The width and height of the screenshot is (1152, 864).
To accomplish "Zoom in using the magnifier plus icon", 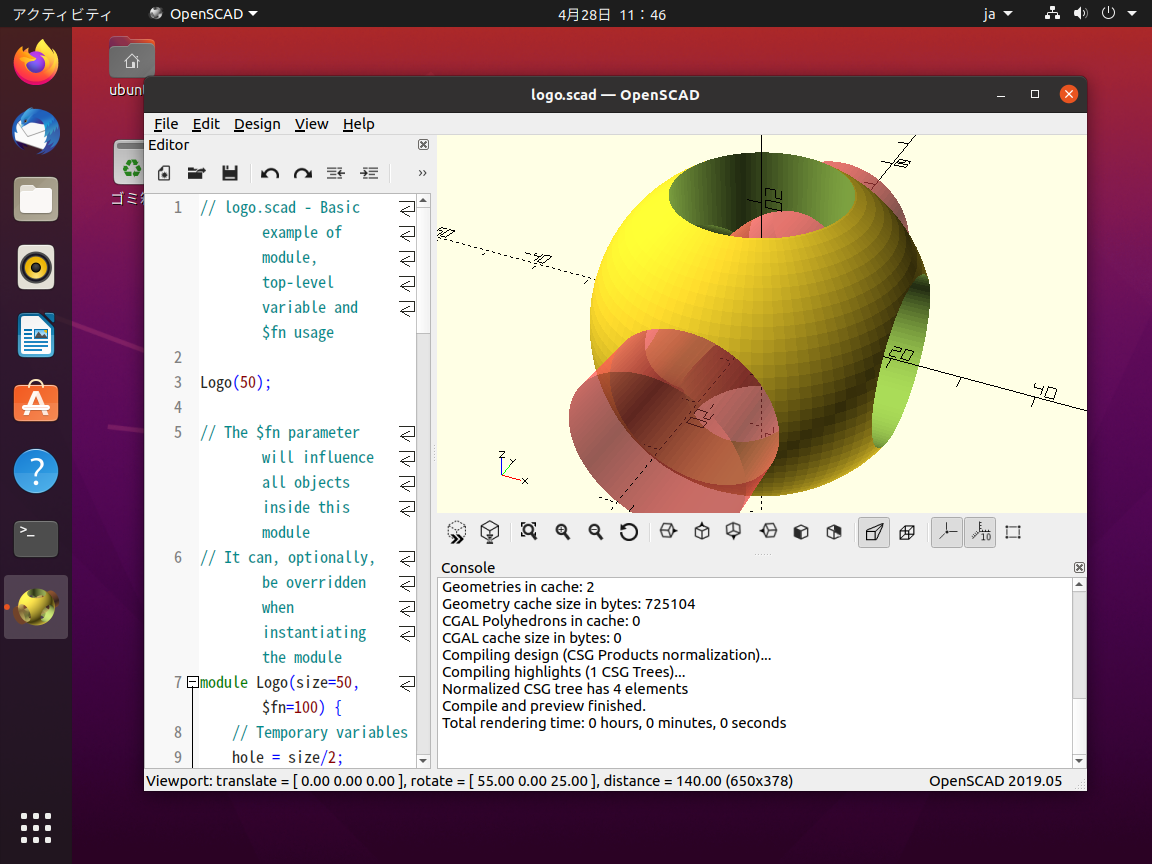I will coord(563,532).
